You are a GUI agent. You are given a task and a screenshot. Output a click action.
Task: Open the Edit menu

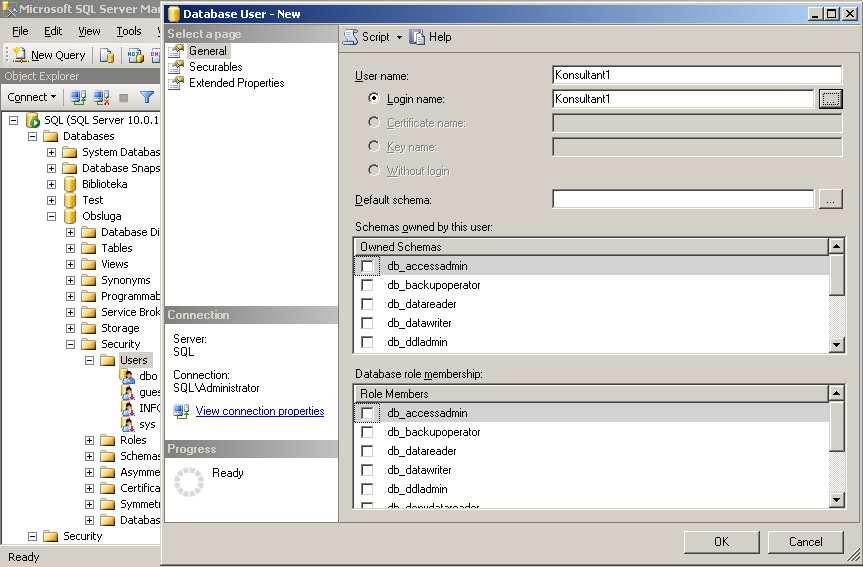pyautogui.click(x=53, y=31)
